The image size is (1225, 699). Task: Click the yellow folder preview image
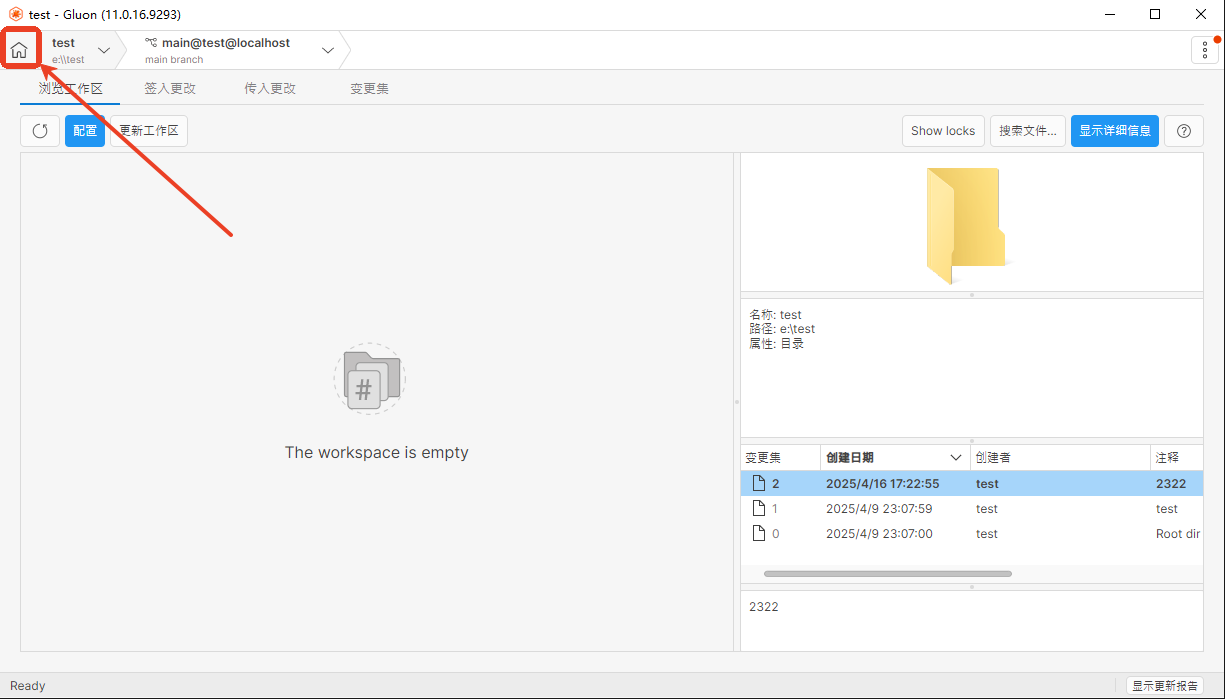tap(966, 225)
